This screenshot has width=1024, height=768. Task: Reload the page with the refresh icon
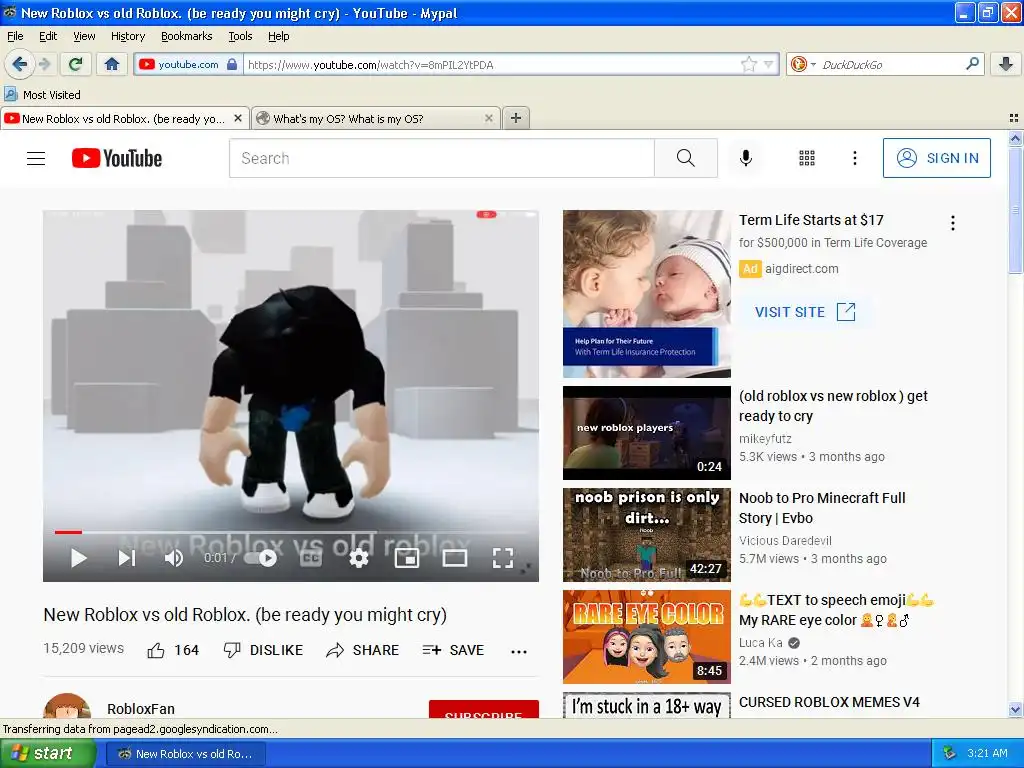(75, 64)
